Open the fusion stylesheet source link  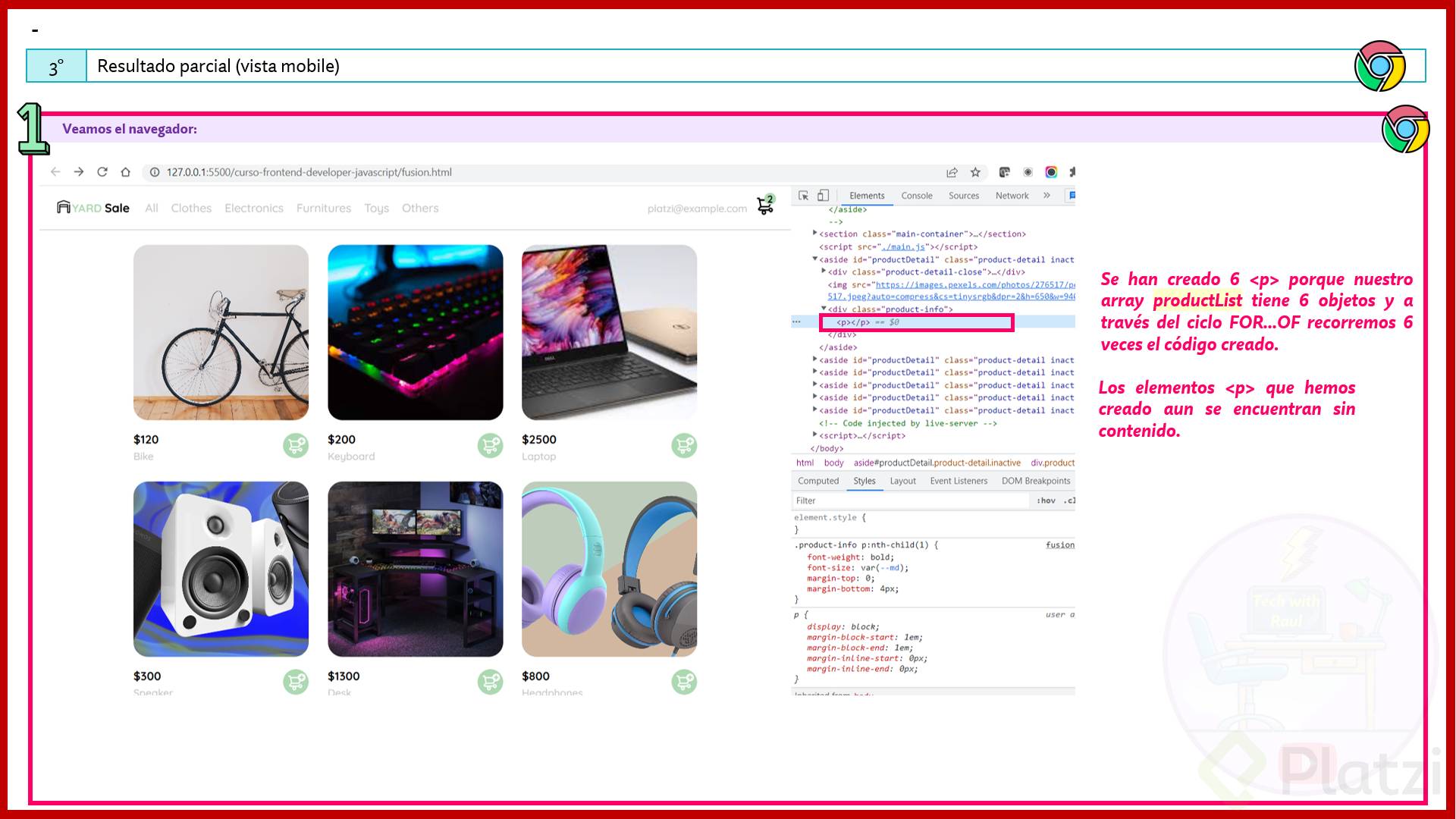click(1060, 544)
